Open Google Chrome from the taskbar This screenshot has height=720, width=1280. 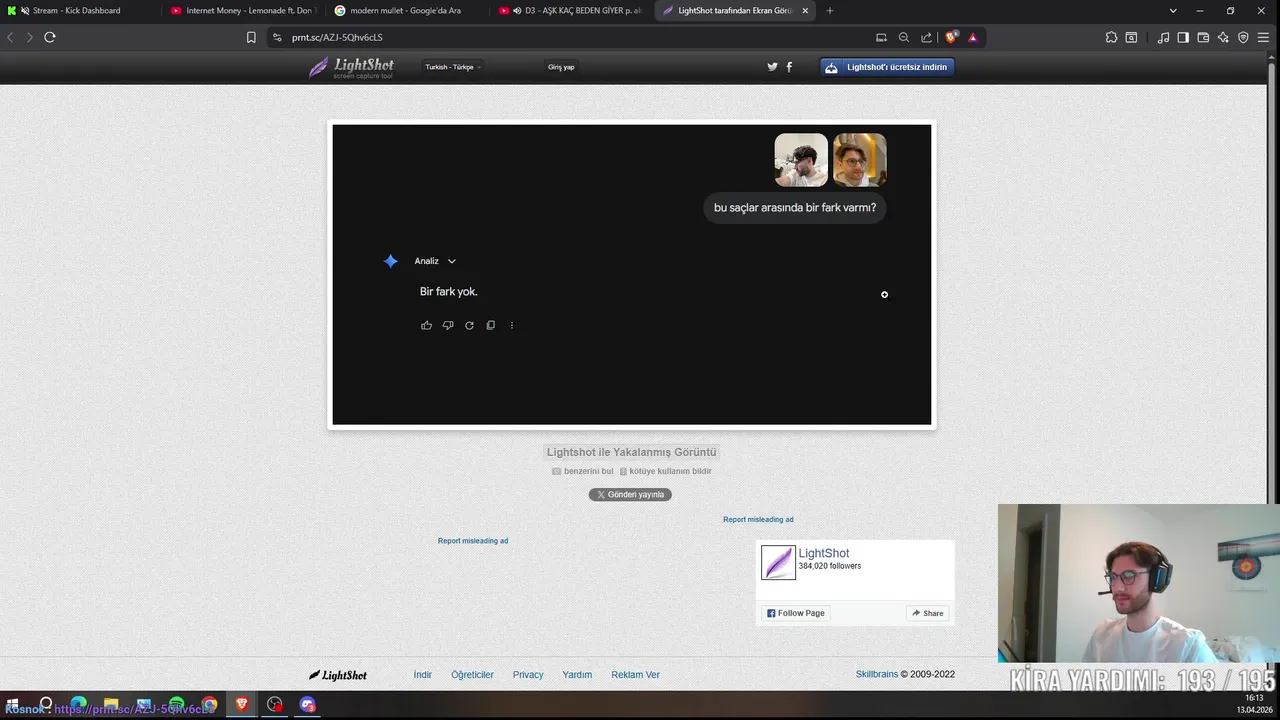(x=209, y=705)
